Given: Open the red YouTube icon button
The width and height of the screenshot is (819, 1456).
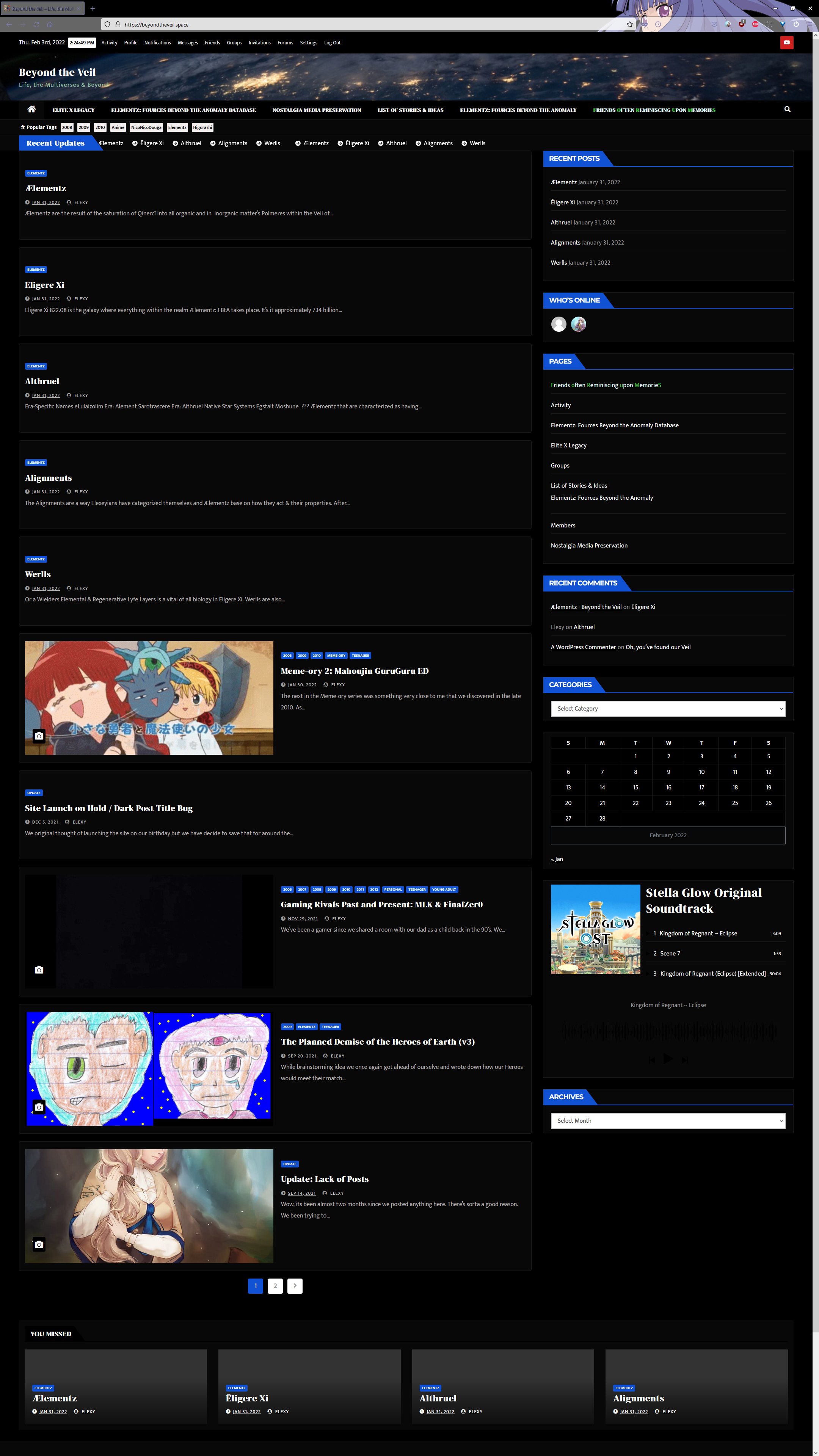Looking at the screenshot, I should pos(786,42).
